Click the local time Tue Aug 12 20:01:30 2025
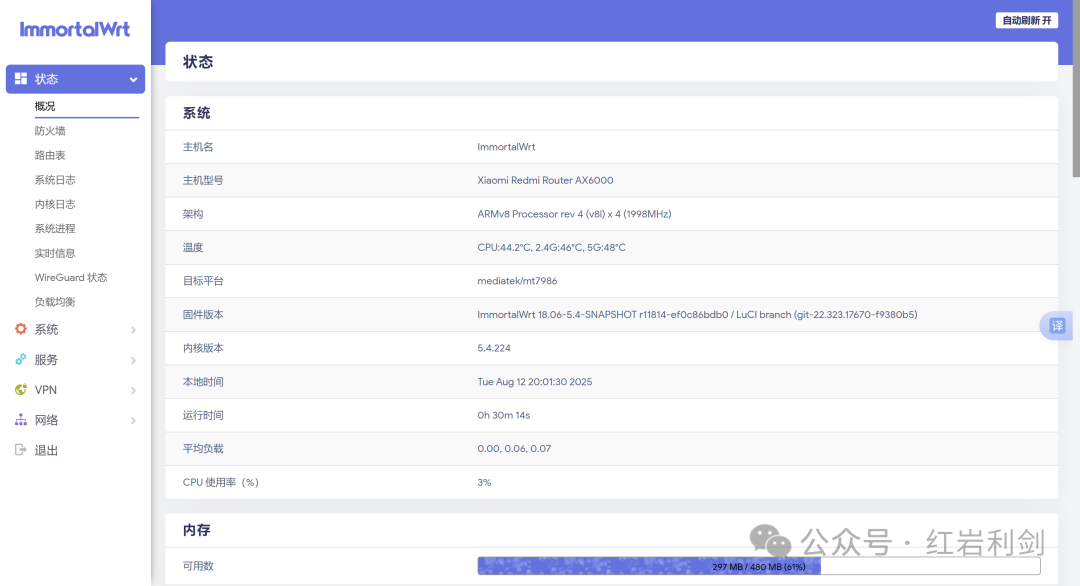 [534, 381]
